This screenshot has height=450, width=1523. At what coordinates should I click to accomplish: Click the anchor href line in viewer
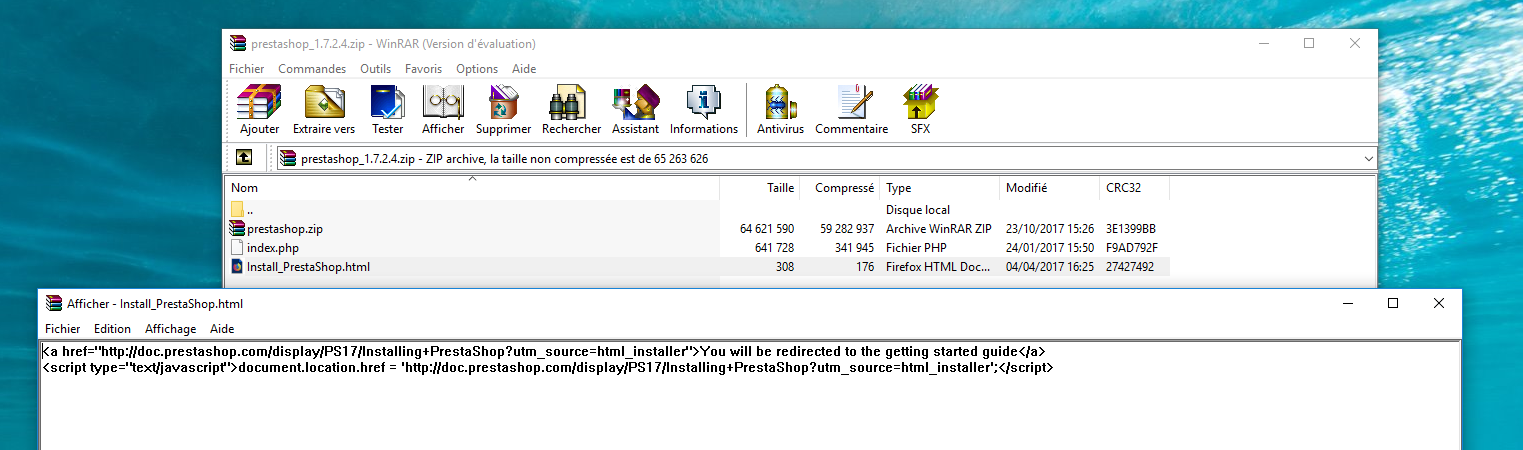click(x=545, y=352)
